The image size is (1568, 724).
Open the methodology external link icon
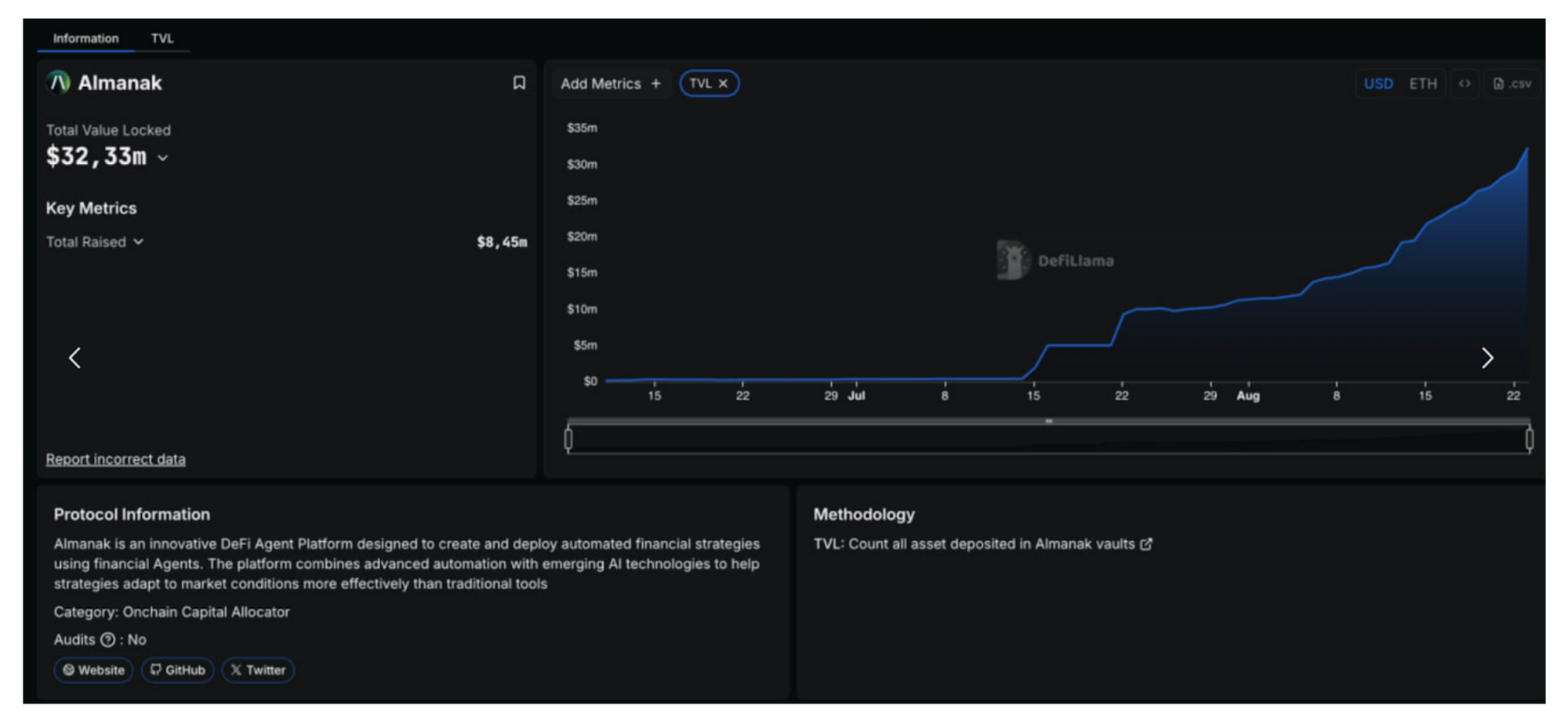tap(1146, 544)
